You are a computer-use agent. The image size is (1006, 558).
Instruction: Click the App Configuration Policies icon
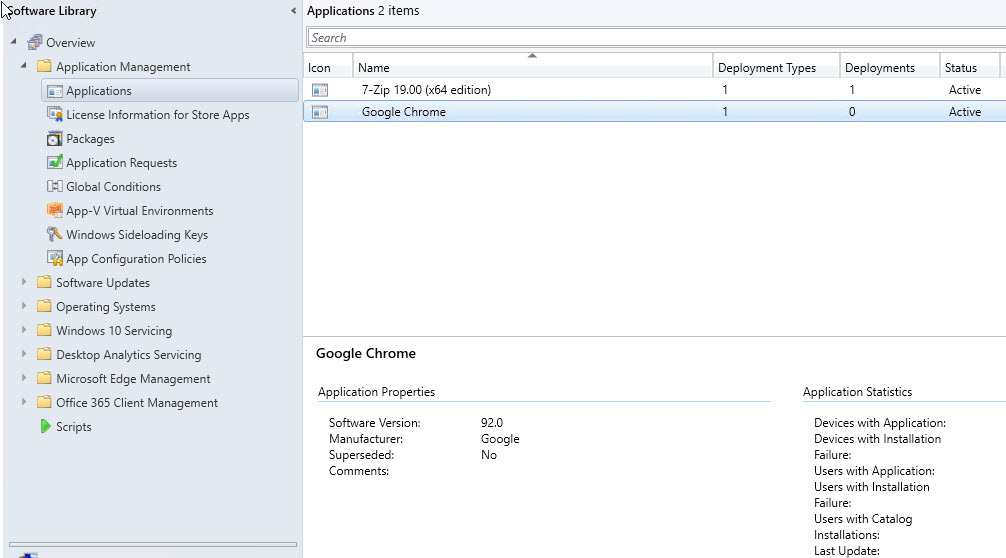[x=55, y=259]
